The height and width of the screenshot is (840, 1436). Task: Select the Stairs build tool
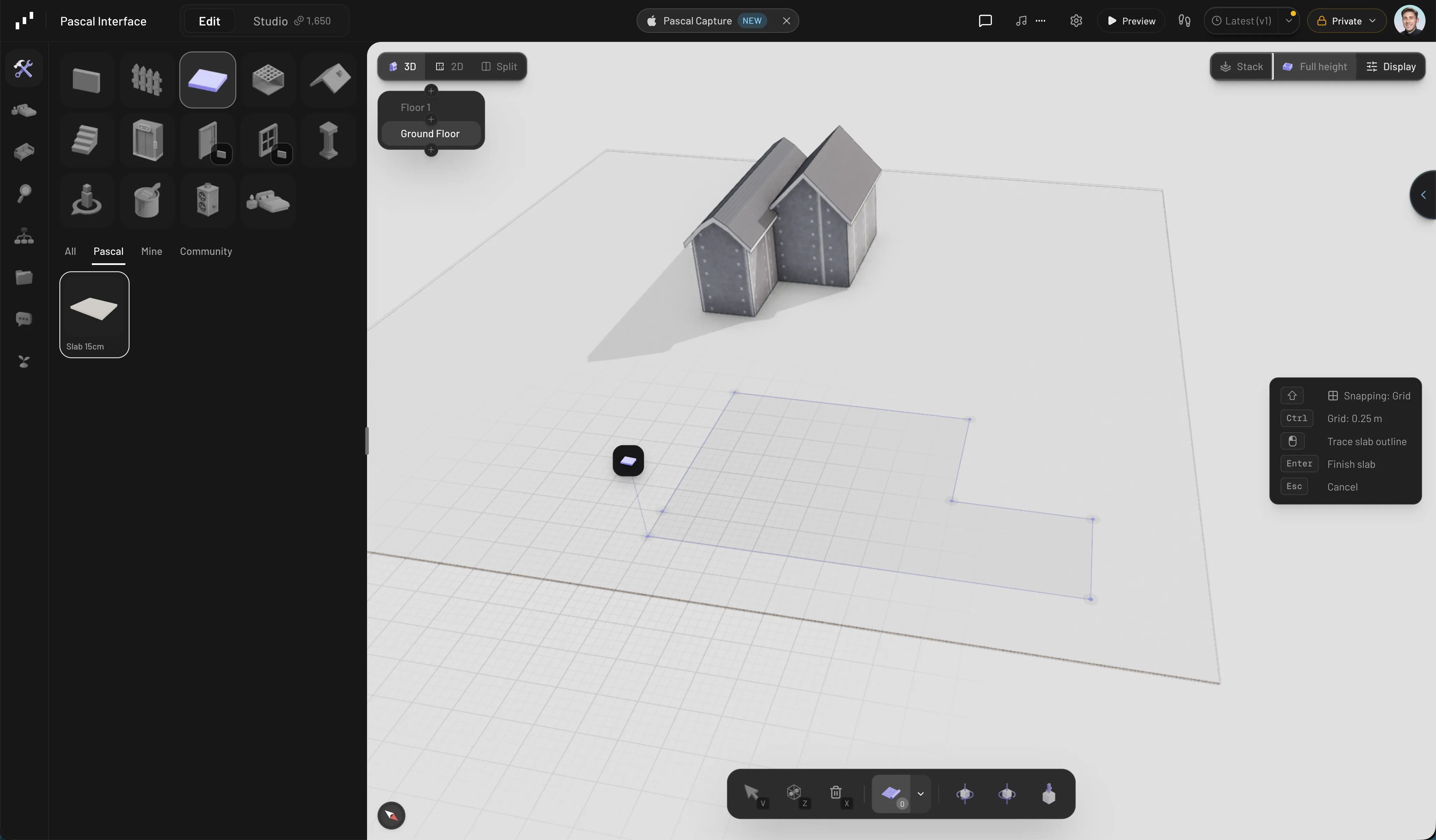tap(86, 140)
